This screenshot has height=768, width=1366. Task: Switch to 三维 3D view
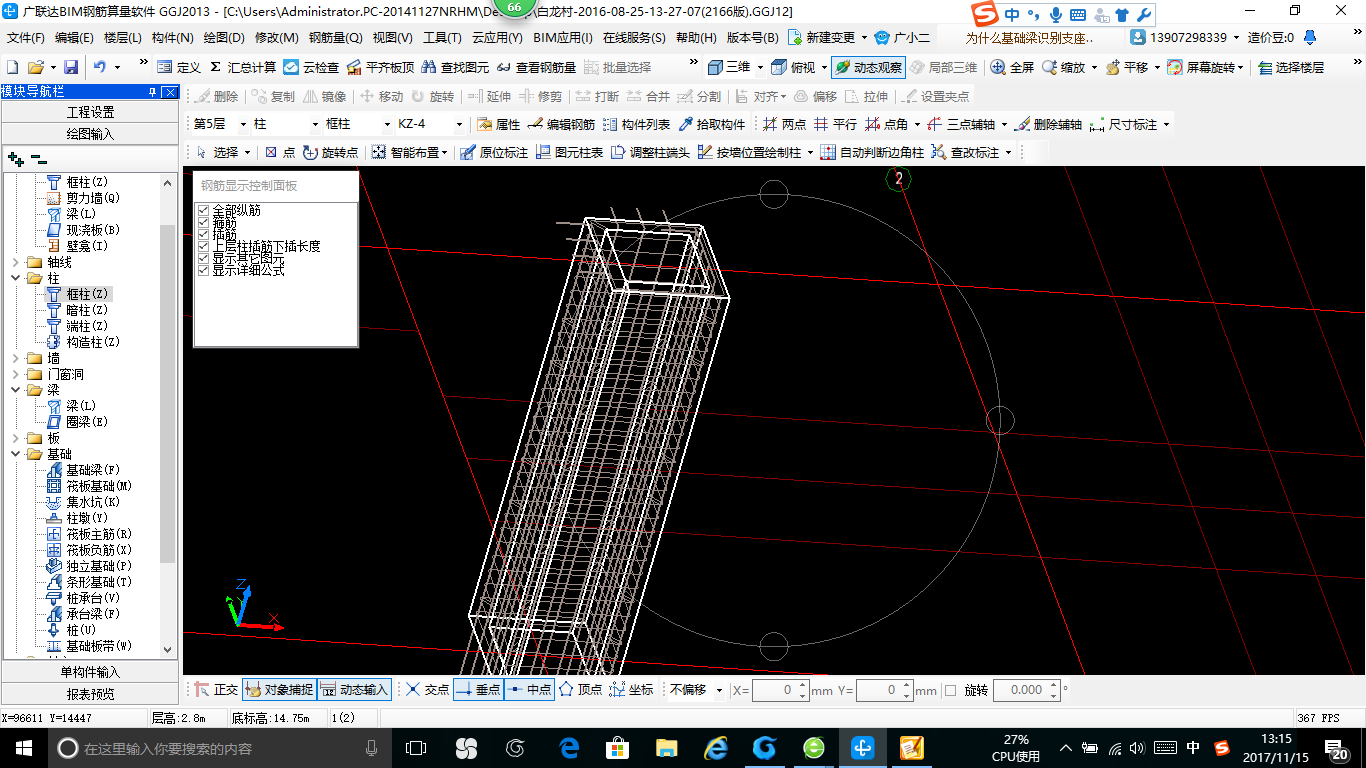(729, 67)
